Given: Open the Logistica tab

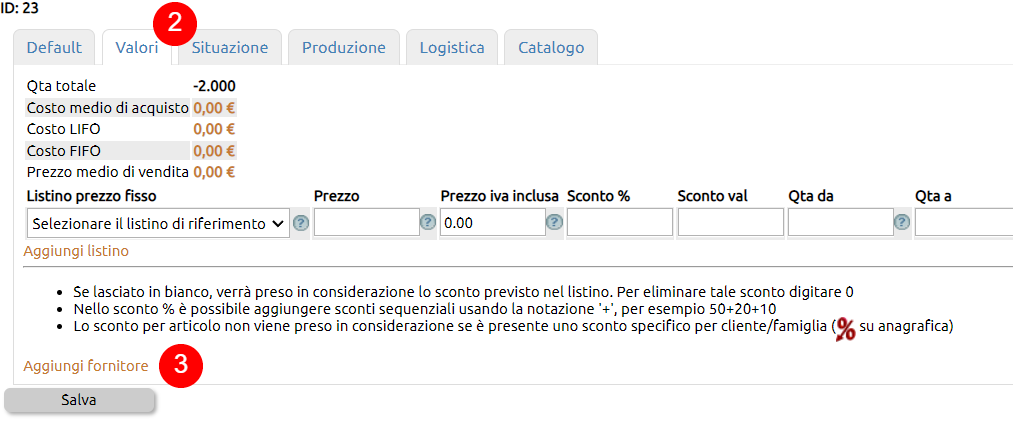Looking at the screenshot, I should [x=452, y=47].
